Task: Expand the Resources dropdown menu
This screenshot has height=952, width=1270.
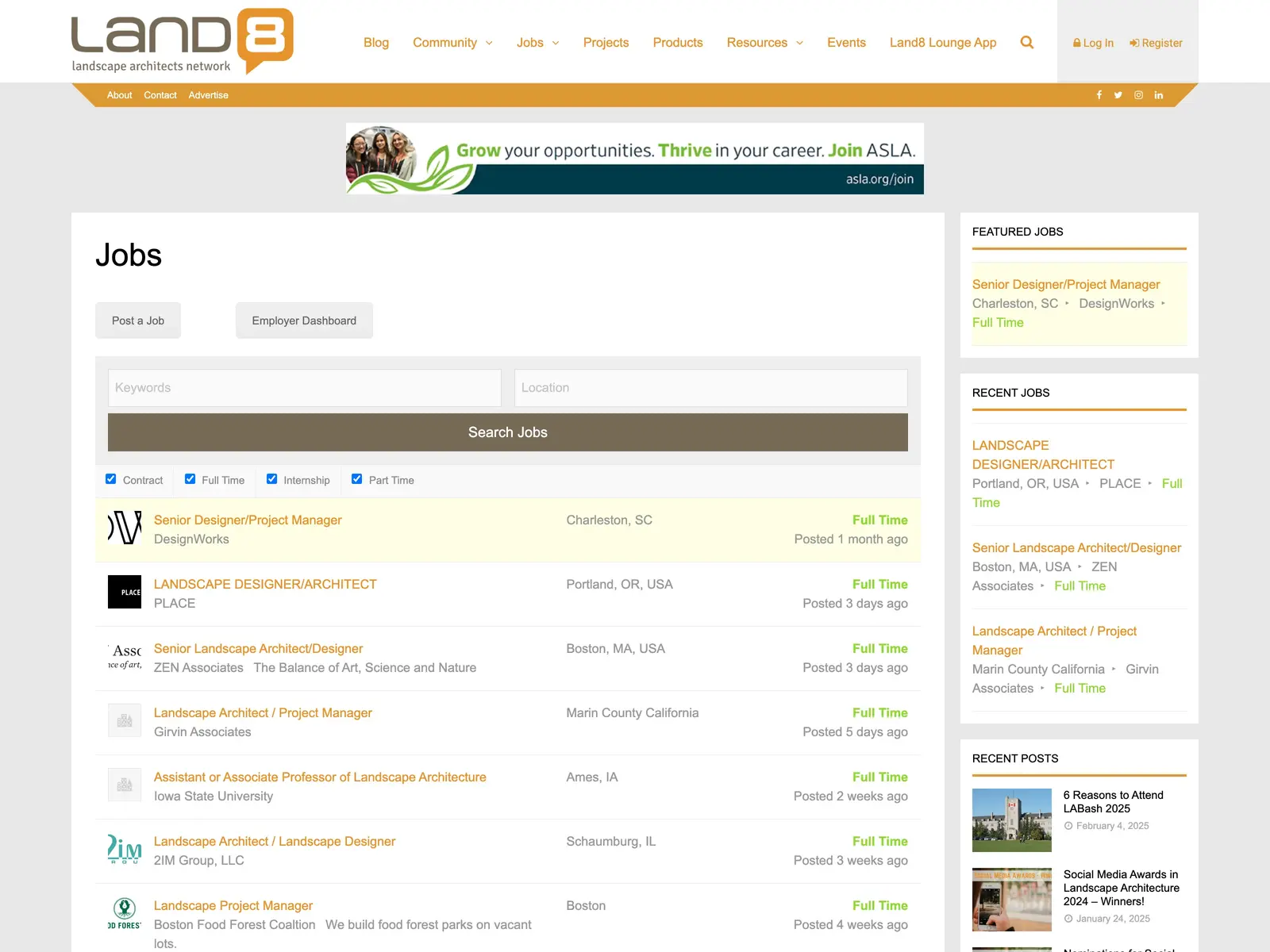Action: 765,43
